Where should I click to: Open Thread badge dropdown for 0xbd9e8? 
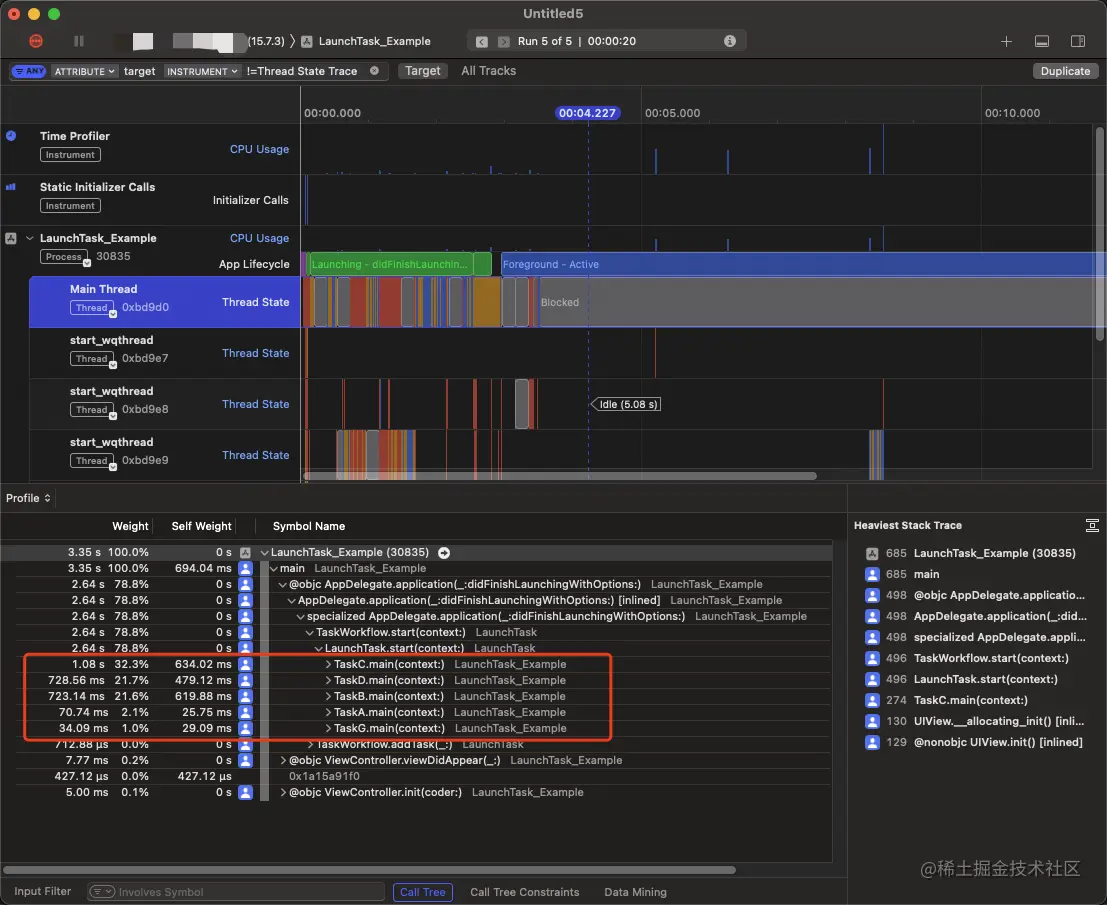pyautogui.click(x=93, y=409)
